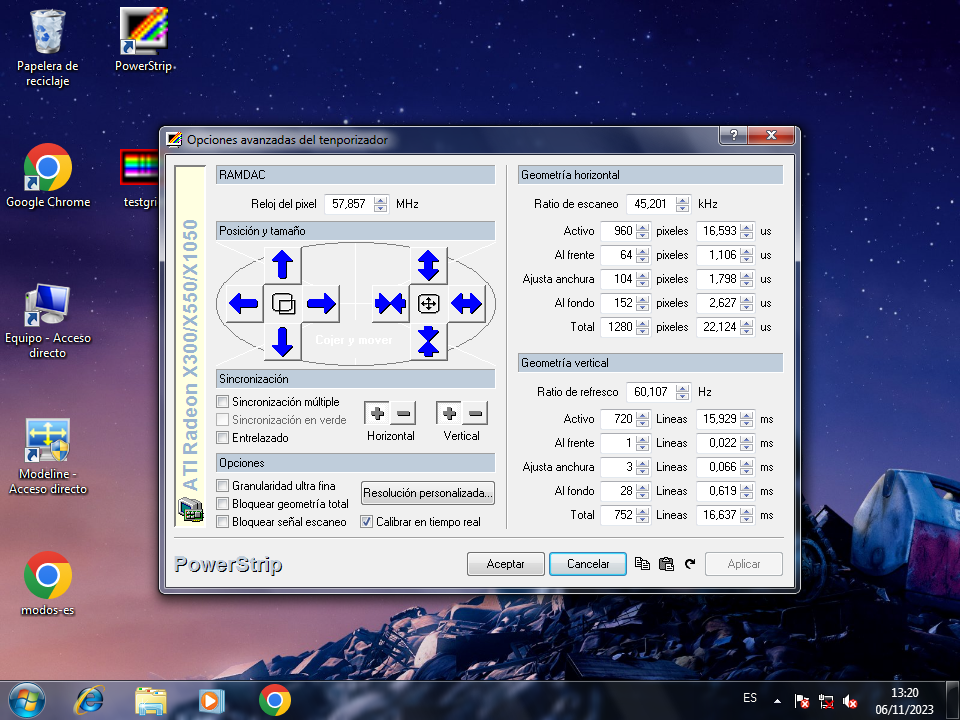Image resolution: width=960 pixels, height=720 pixels.
Task: Adjust Ratio de refresco spinner arrows
Action: (682, 392)
